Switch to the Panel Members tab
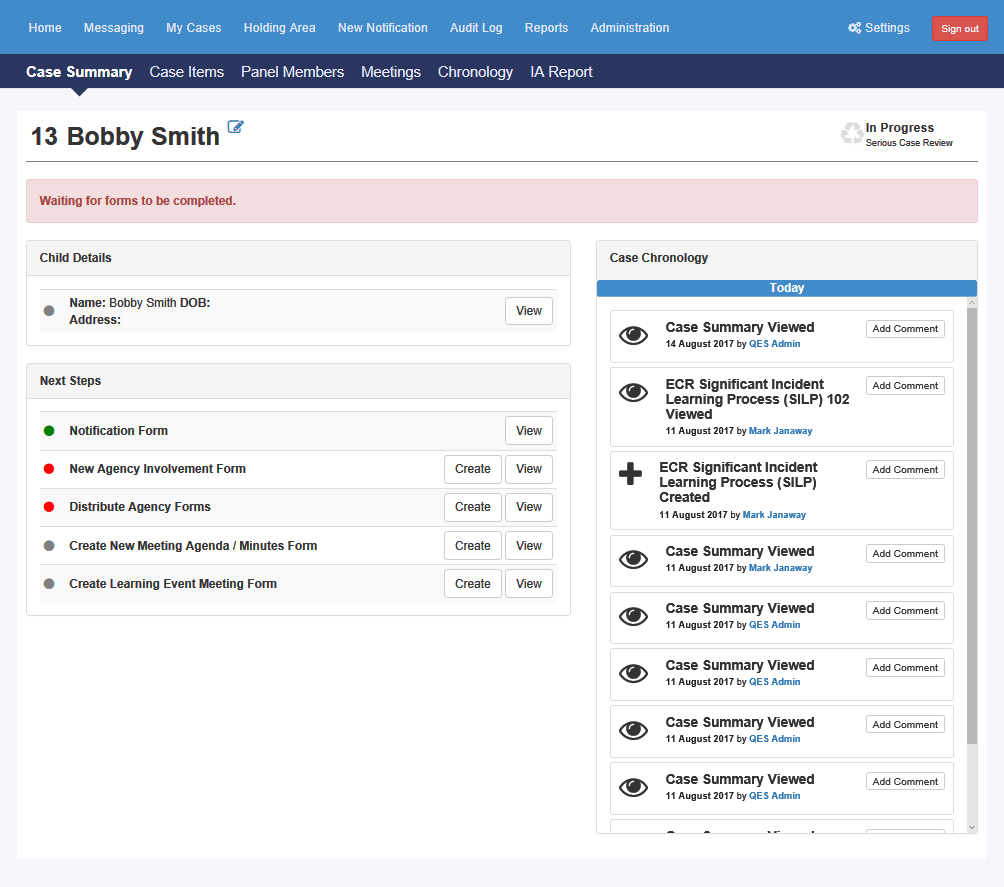 pos(292,72)
